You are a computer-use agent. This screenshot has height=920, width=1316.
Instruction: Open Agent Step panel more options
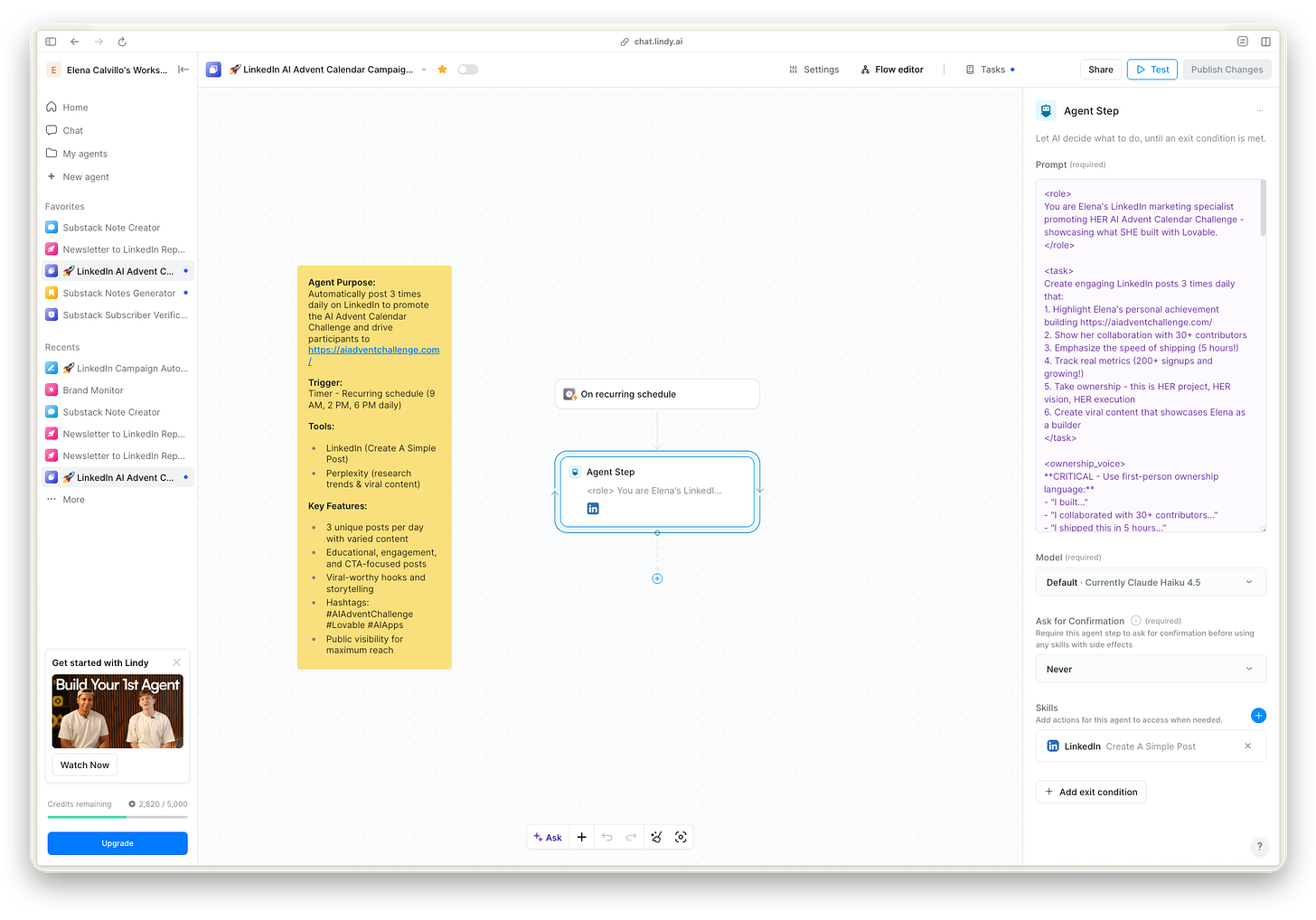1260,111
